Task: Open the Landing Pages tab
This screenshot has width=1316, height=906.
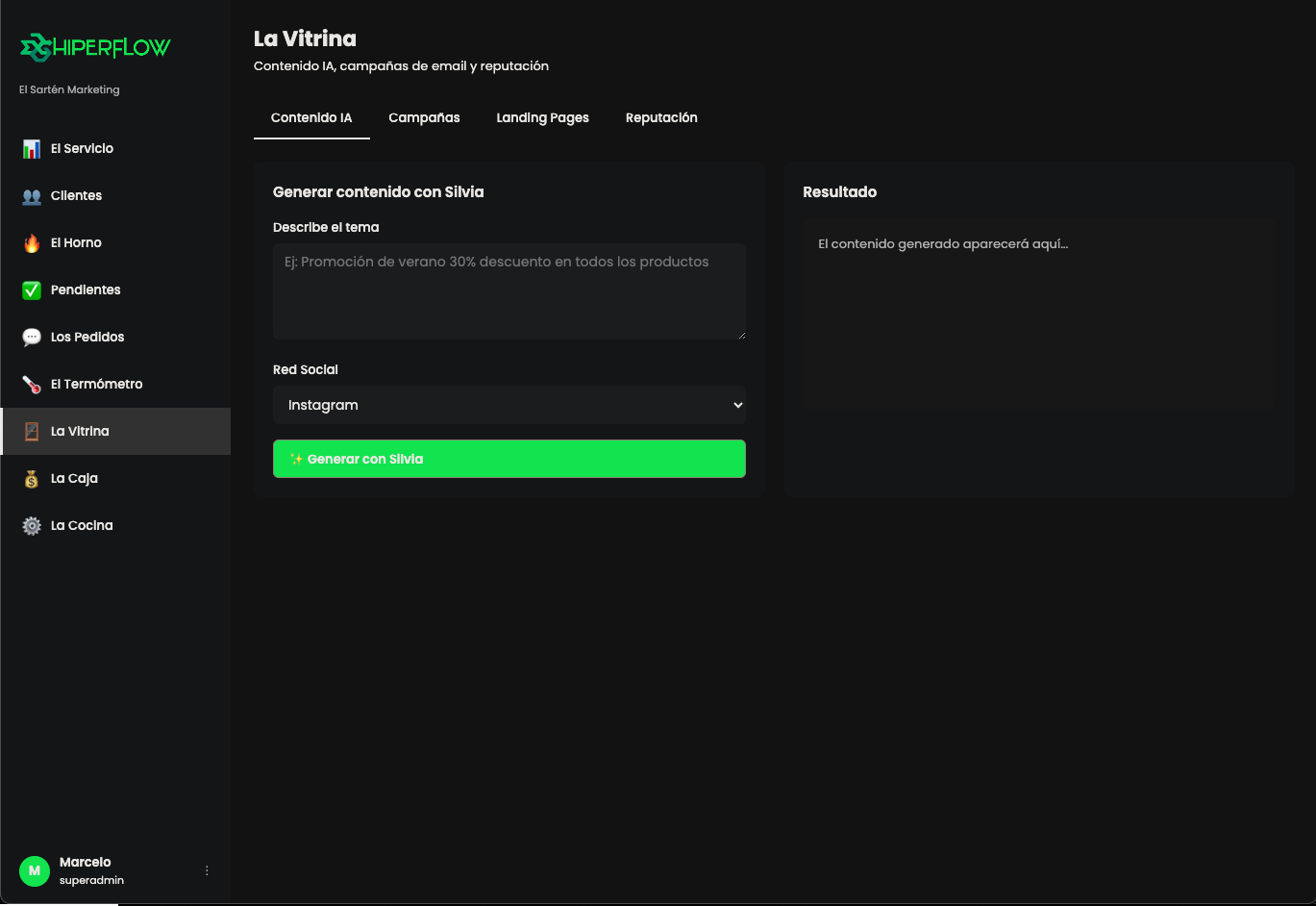Action: (542, 118)
